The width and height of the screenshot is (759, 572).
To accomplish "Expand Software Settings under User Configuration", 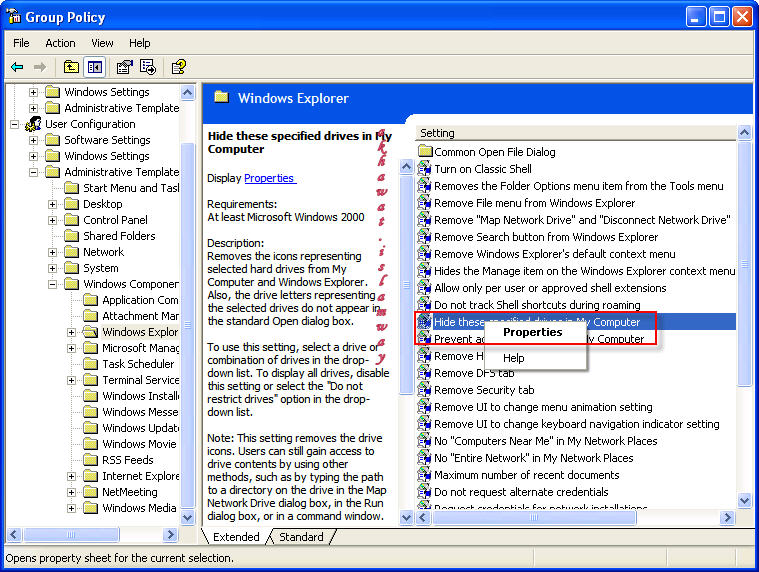I will coord(33,140).
